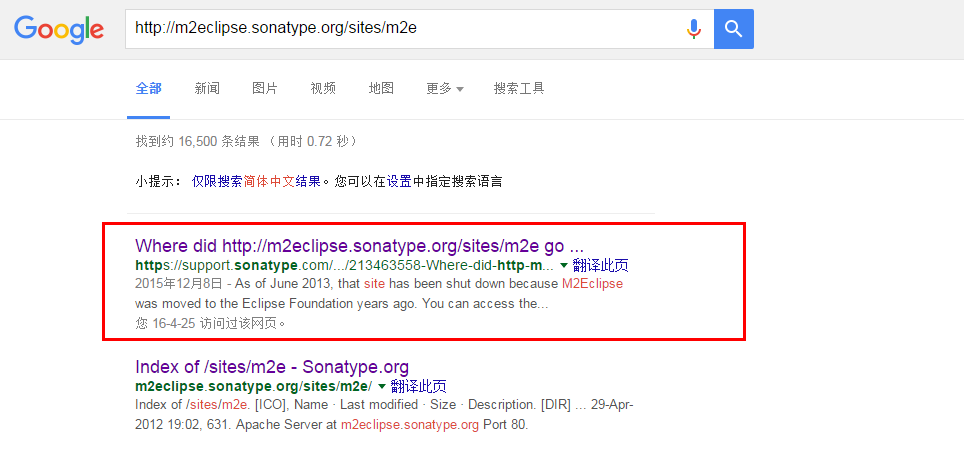Open the 地图 tab
This screenshot has width=964, height=460.
[381, 89]
